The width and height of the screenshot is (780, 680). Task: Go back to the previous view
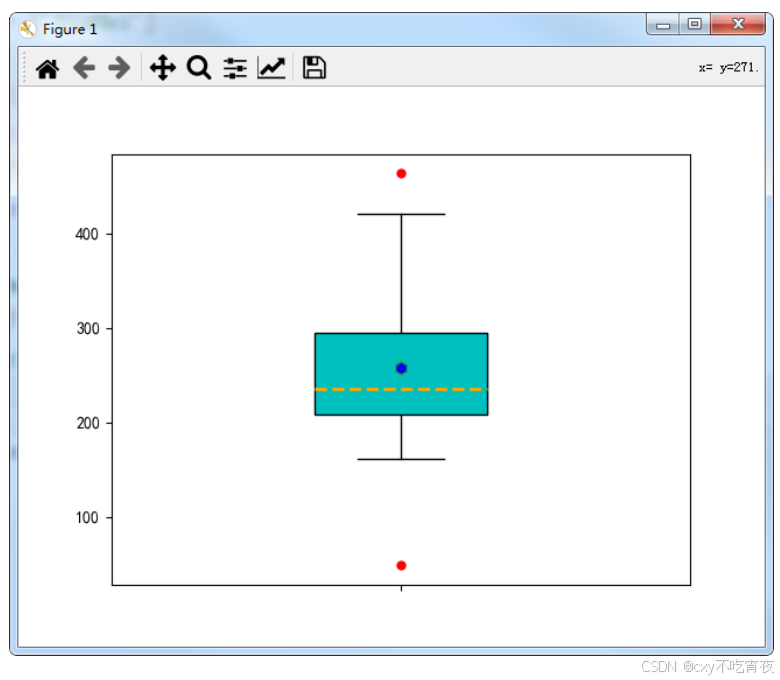(84, 68)
